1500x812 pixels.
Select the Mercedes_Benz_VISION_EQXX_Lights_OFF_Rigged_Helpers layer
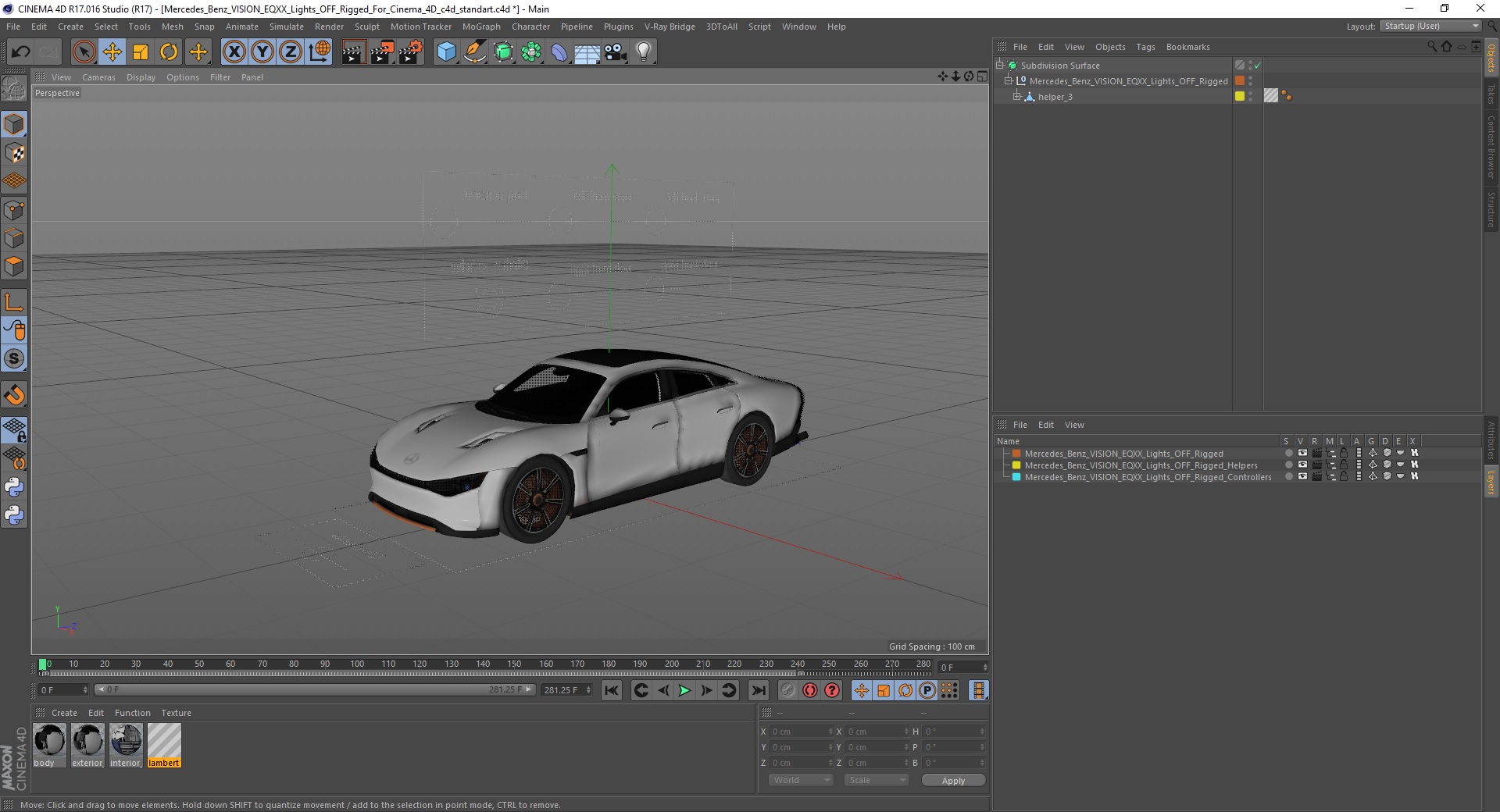point(1141,465)
